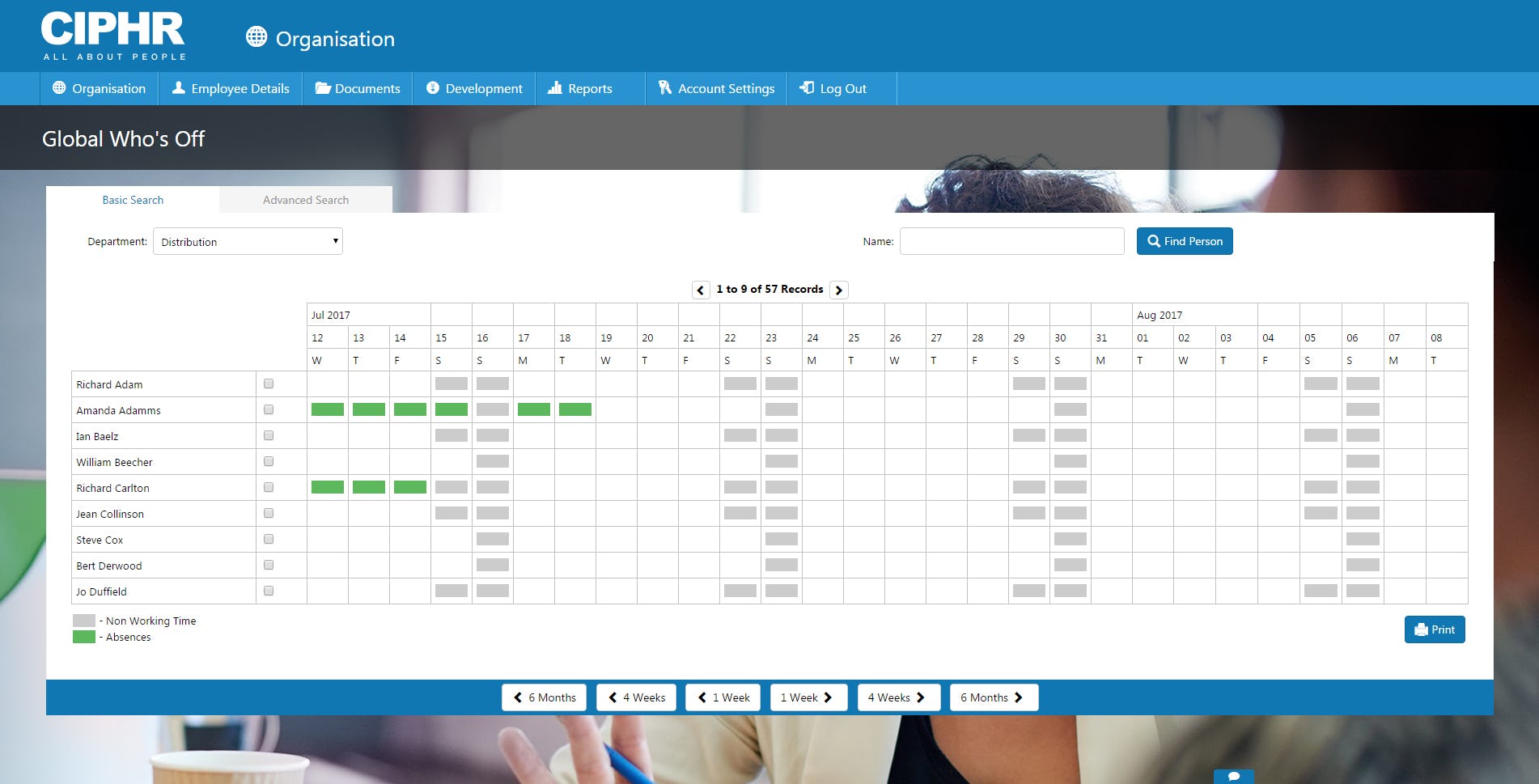
Task: Select the Employee Details person icon
Action: (176, 88)
